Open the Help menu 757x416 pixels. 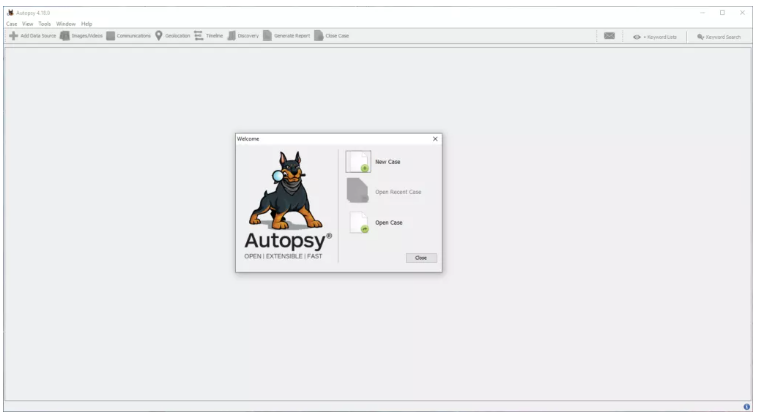coord(86,24)
